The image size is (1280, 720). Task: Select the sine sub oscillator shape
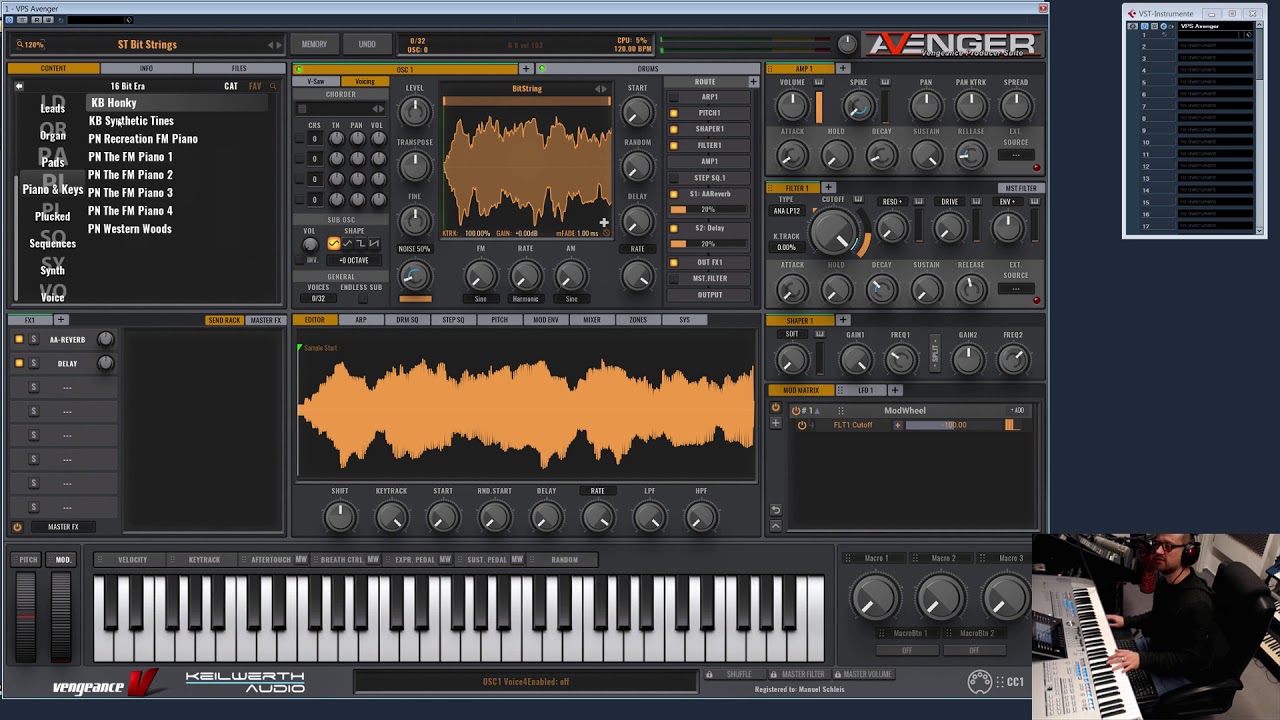pos(334,243)
